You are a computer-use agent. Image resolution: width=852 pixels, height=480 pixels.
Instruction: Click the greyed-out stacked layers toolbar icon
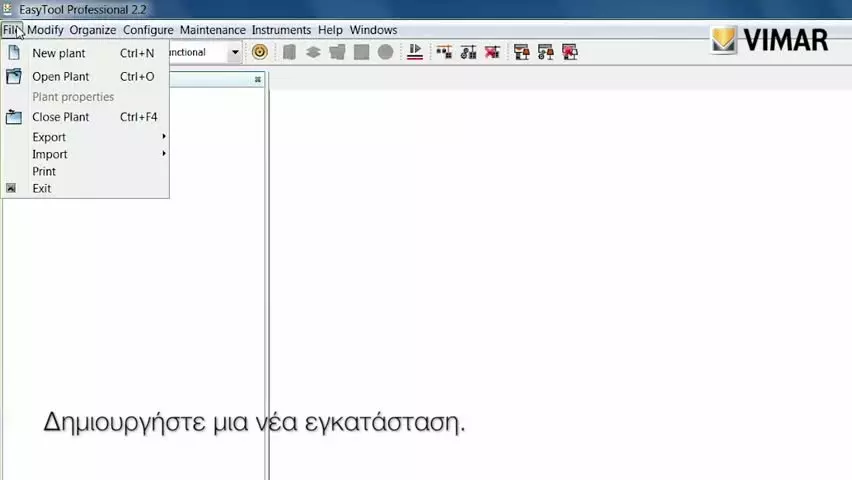[313, 52]
